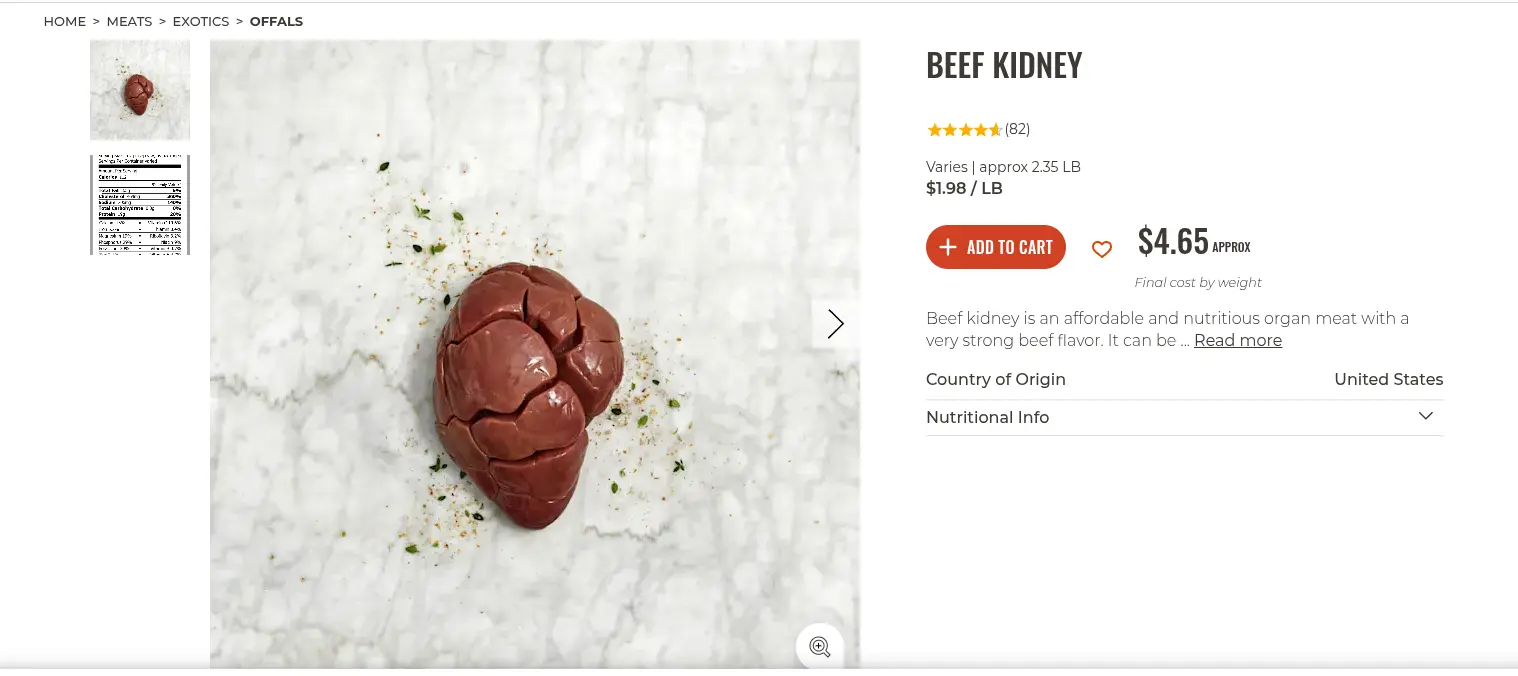Viewport: 1518px width, 676px height.
Task: Expand Nutritional Info with chevron arrow
Action: (1426, 416)
